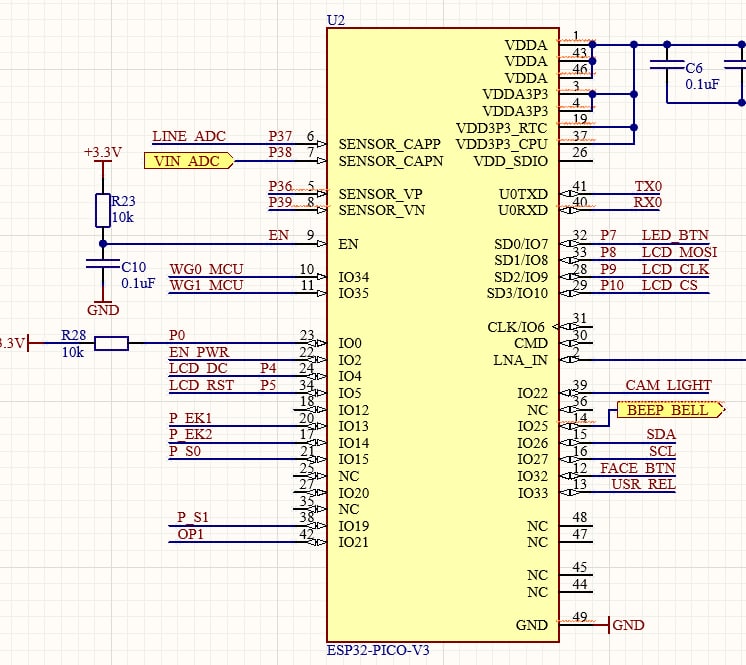Select the IO35 pin name
The height and width of the screenshot is (665, 746).
tap(353, 293)
